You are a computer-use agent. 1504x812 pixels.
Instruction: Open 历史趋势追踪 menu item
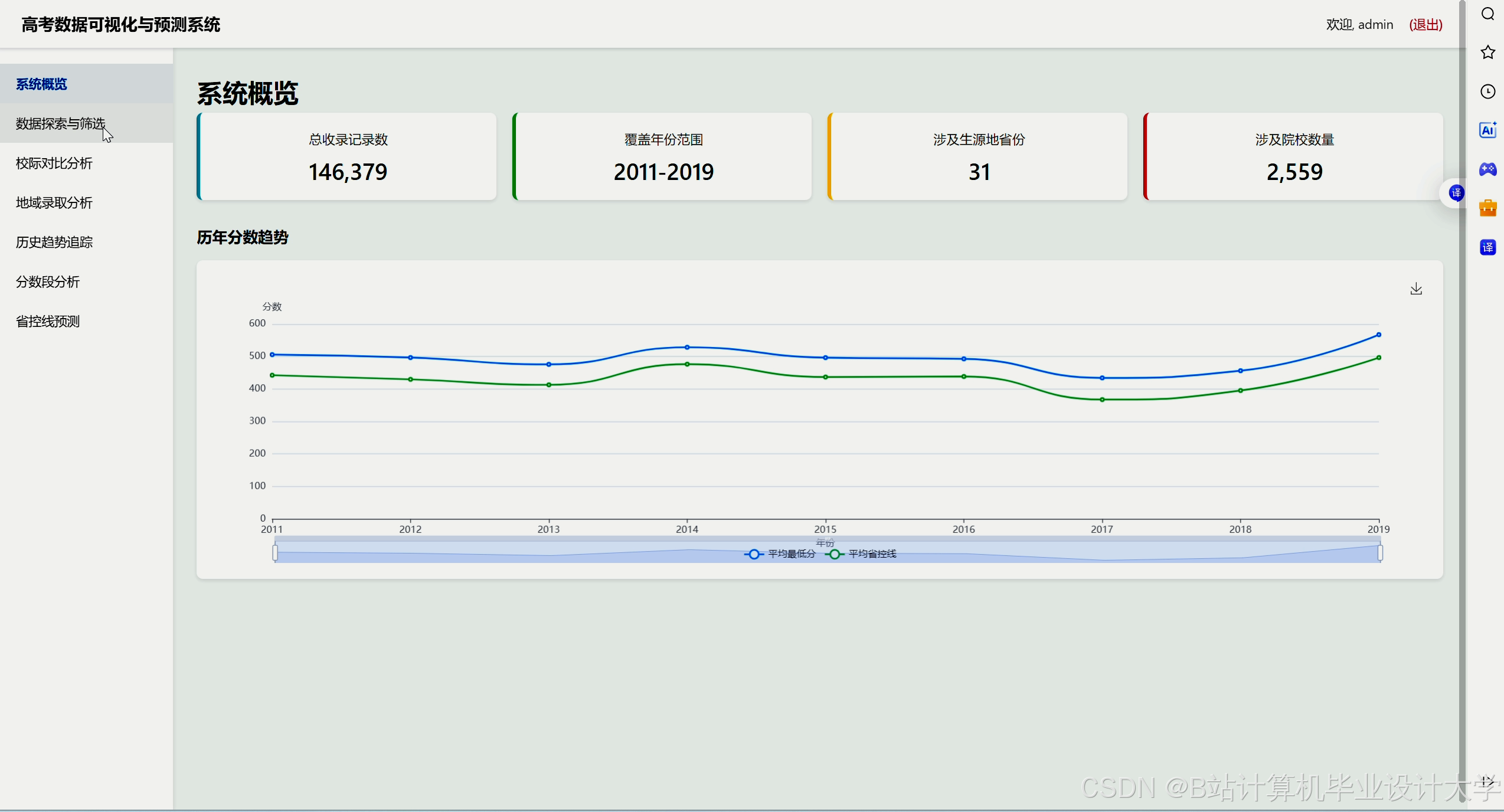click(54, 242)
